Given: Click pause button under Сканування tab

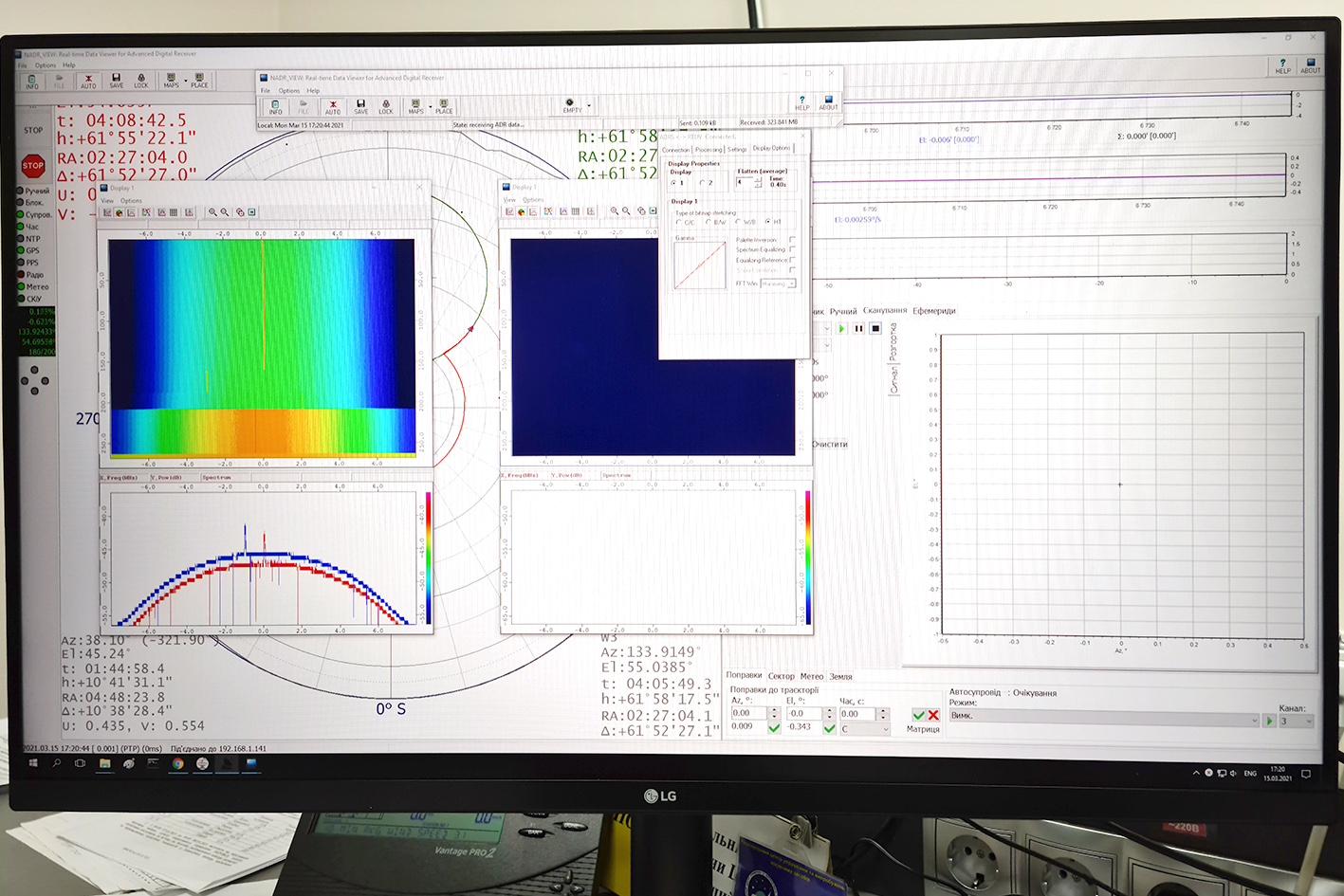Looking at the screenshot, I should pos(858,328).
